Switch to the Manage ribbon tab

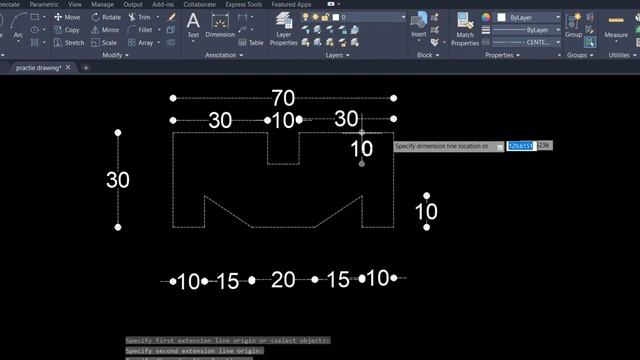[102, 4]
